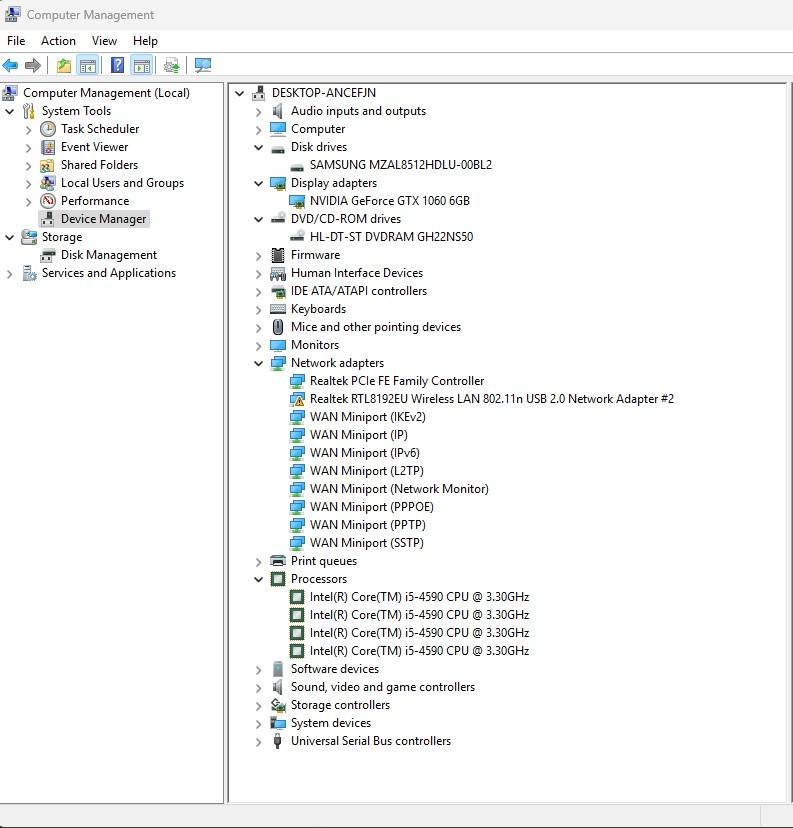
Task: Collapse the Processors category
Action: pyautogui.click(x=258, y=579)
